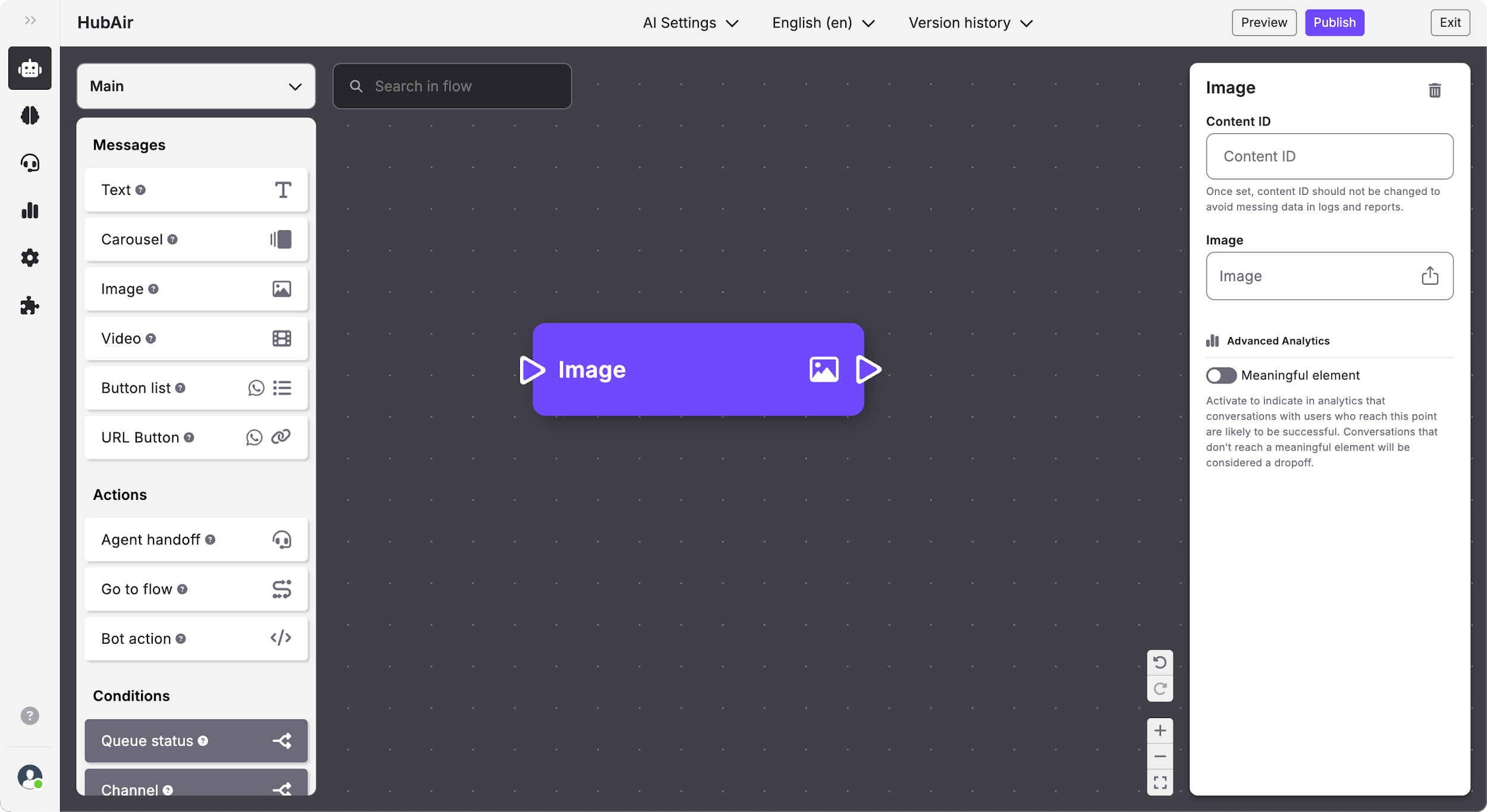1487x812 pixels.
Task: Click the Content ID input field
Action: pos(1329,156)
